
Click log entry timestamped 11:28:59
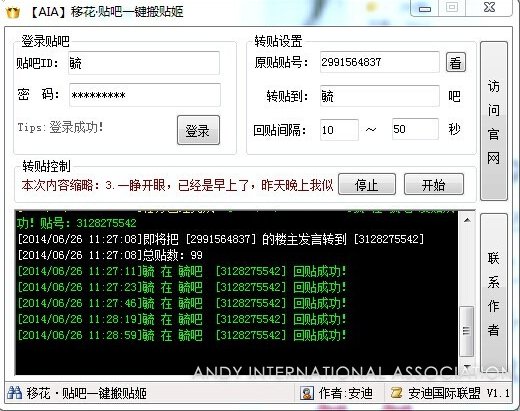(x=182, y=335)
